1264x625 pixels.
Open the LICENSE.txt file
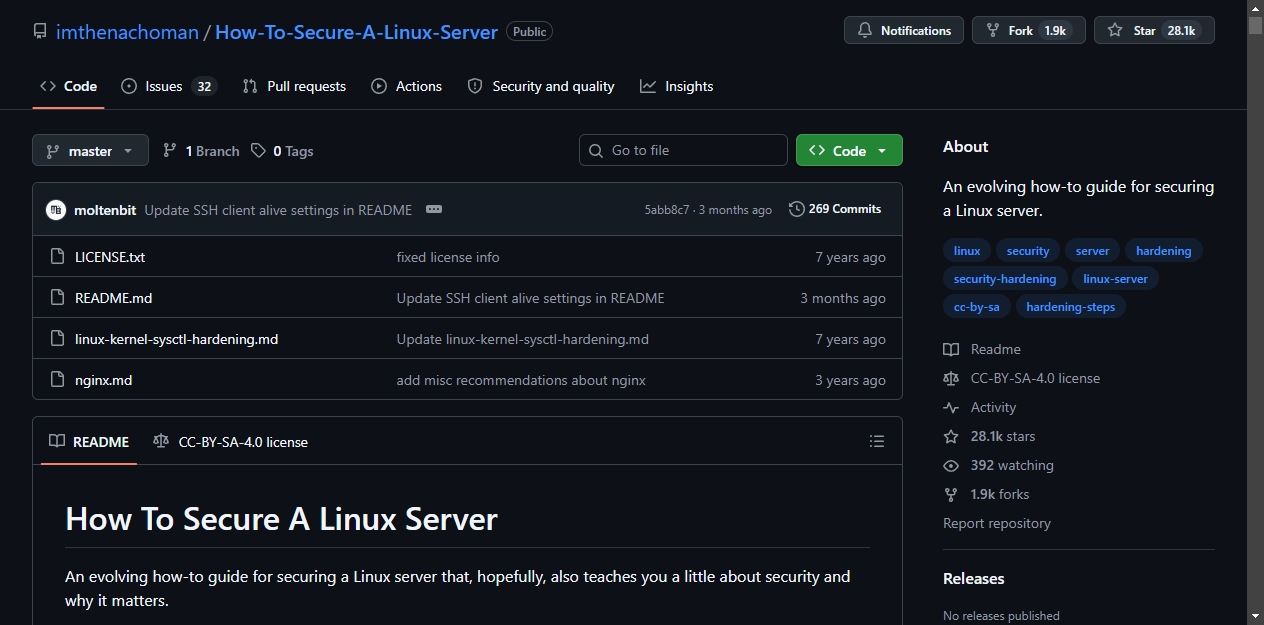(x=110, y=257)
